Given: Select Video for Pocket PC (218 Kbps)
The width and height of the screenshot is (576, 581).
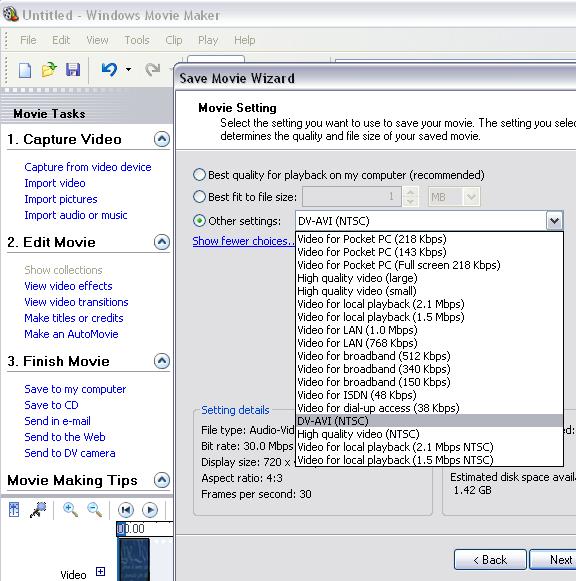Looking at the screenshot, I should pyautogui.click(x=429, y=239).
